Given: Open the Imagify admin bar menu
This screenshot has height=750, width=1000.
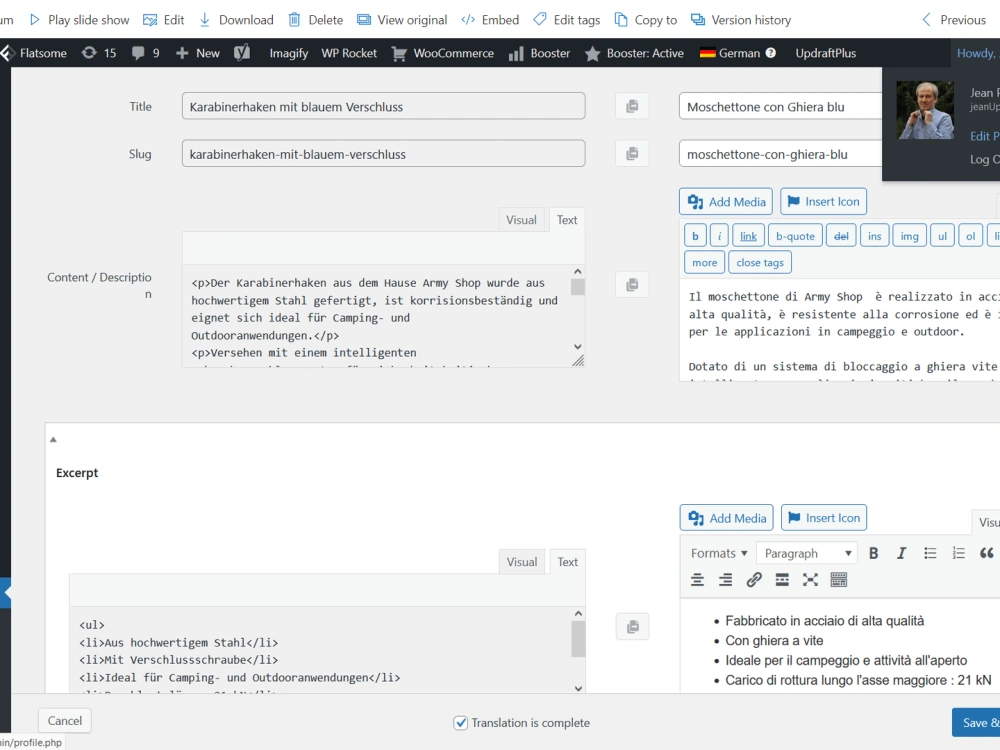Looking at the screenshot, I should pos(288,53).
